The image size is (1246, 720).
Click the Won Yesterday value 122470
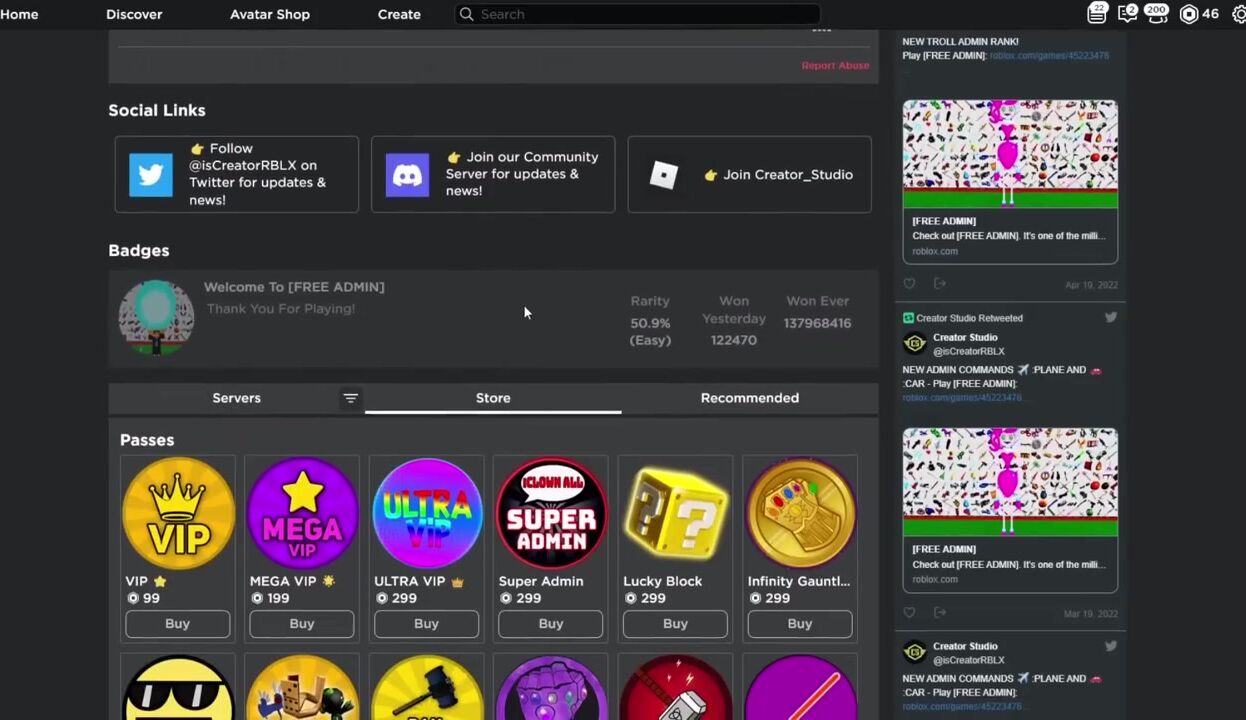[x=734, y=340]
